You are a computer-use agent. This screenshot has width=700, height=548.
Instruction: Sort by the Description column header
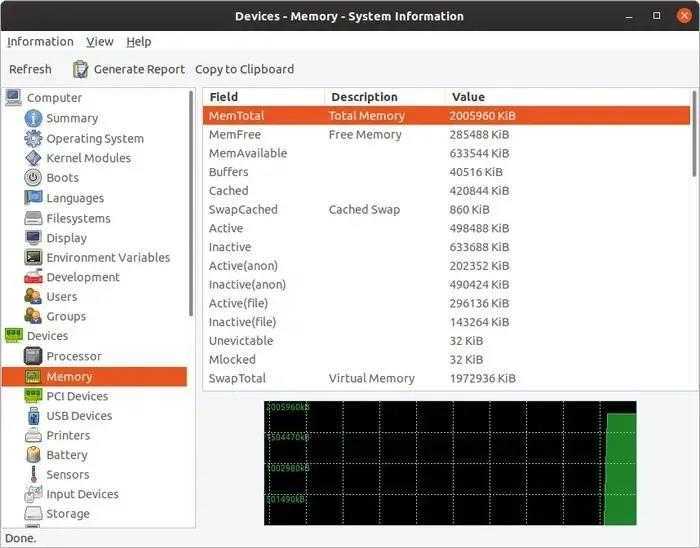click(385, 97)
